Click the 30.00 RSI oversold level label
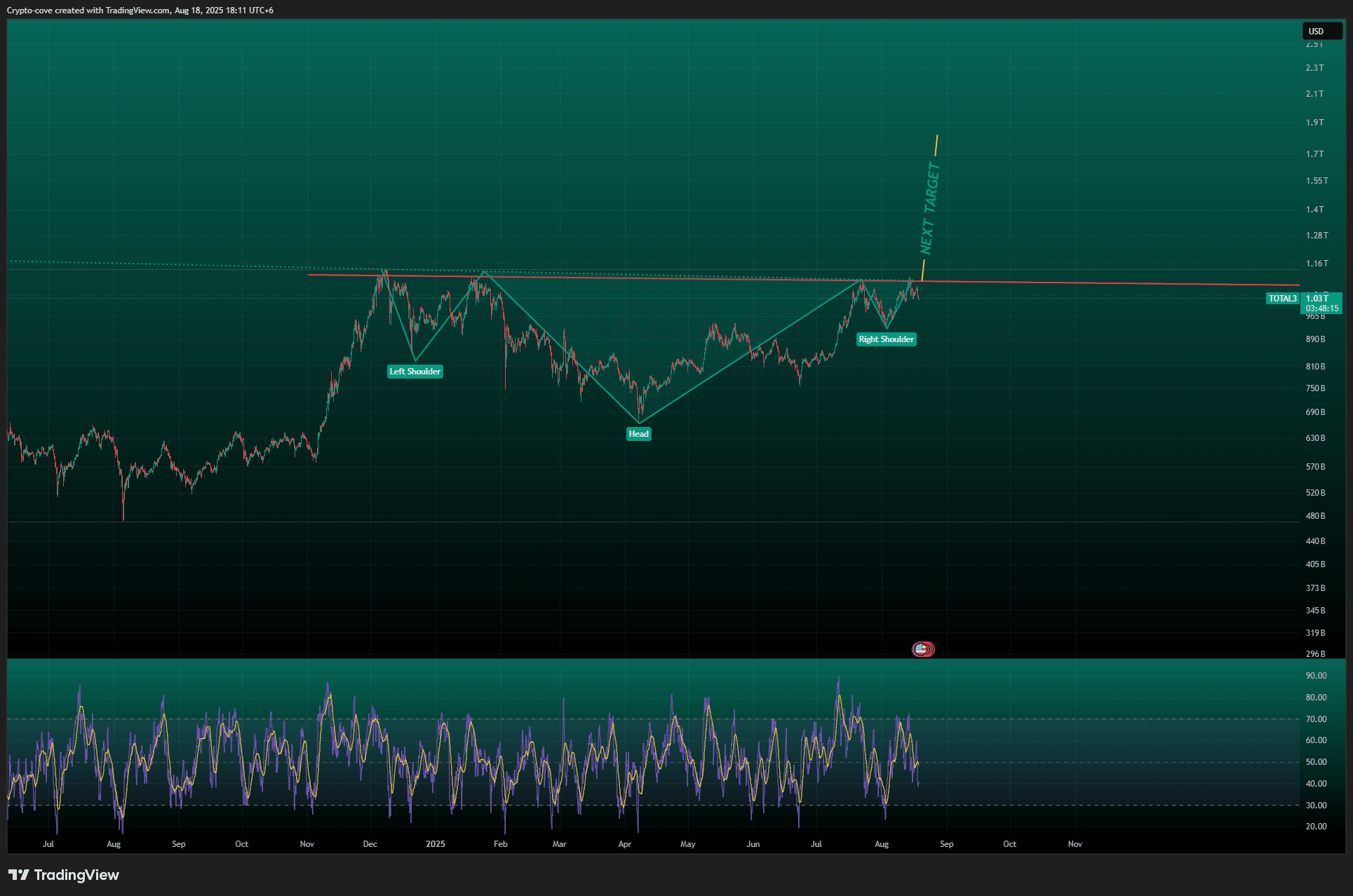 (x=1316, y=806)
